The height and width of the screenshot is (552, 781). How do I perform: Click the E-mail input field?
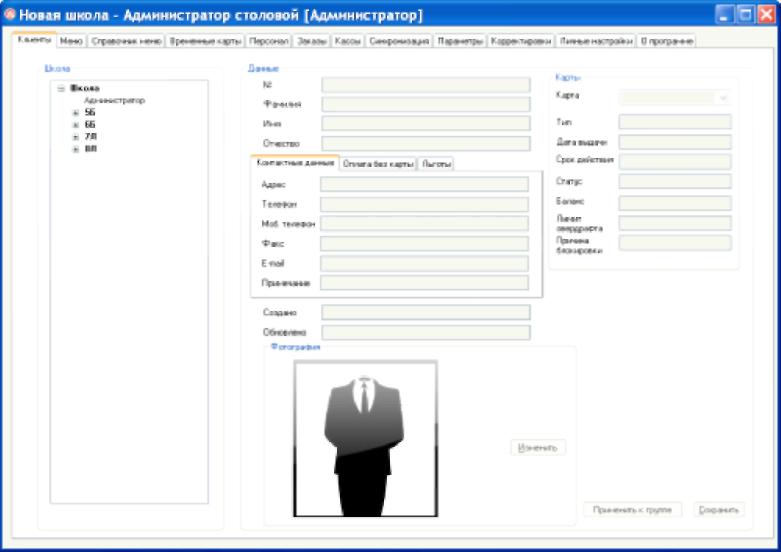[424, 263]
